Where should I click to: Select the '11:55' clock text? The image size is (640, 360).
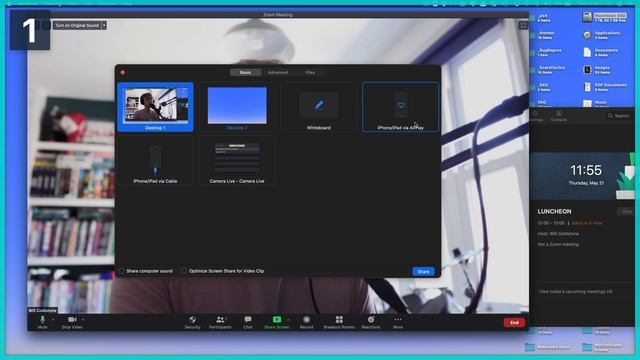pos(586,170)
